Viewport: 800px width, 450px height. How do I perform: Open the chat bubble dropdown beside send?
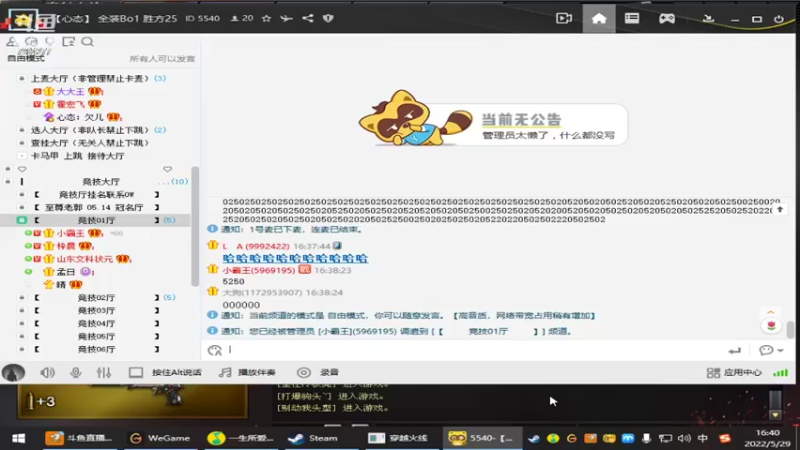click(771, 351)
